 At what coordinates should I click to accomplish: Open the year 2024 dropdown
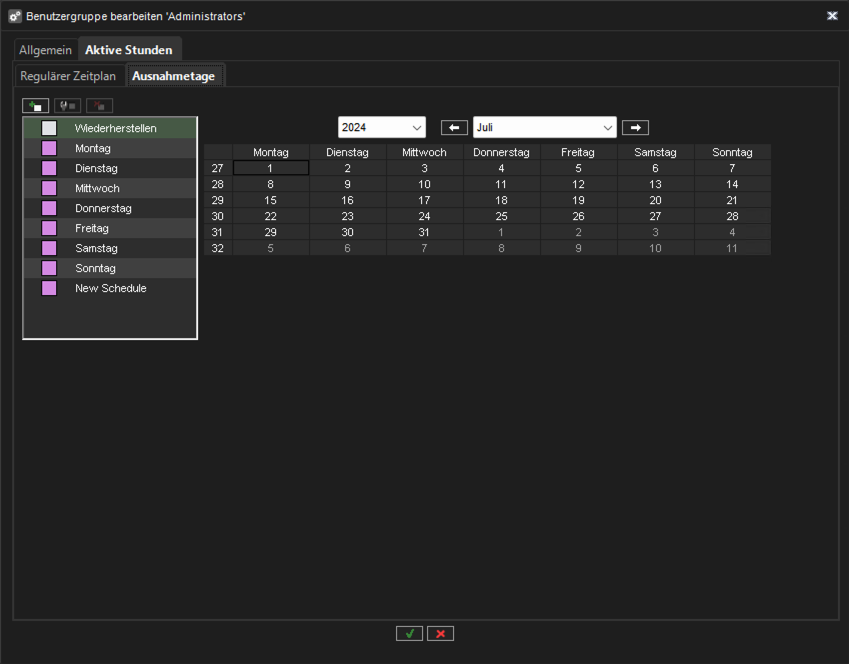tap(382, 128)
